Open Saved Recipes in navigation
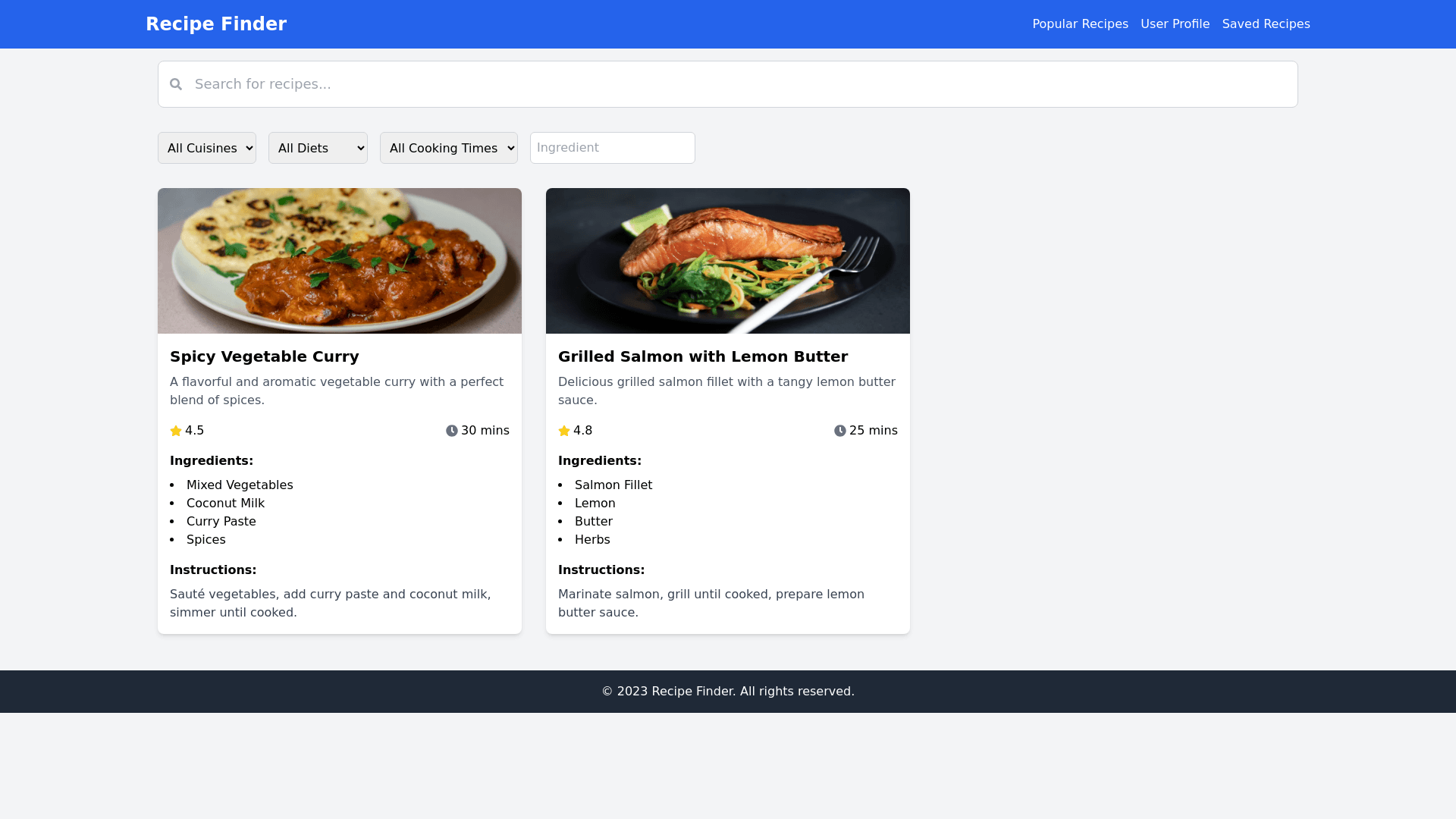The width and height of the screenshot is (1456, 819). pos(1266,24)
